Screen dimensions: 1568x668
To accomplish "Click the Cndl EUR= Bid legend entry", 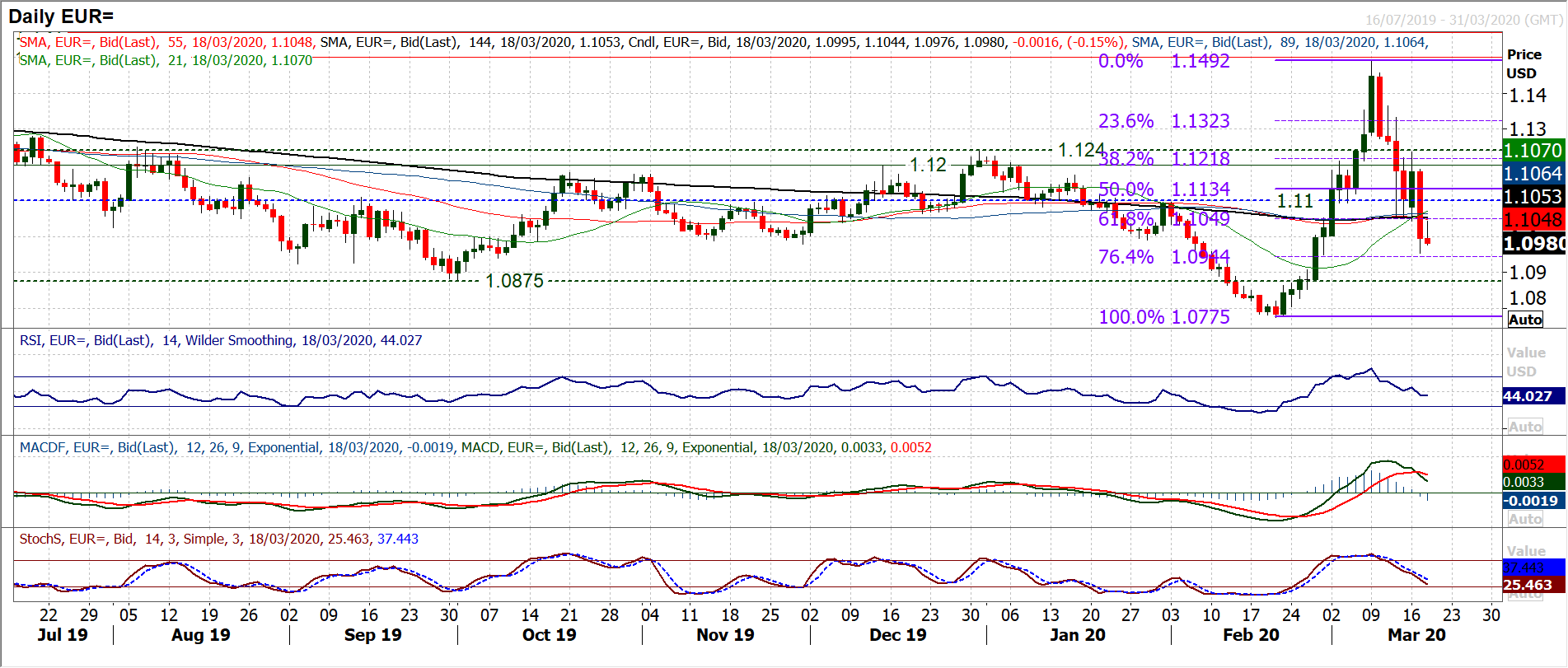I will click(x=876, y=42).
